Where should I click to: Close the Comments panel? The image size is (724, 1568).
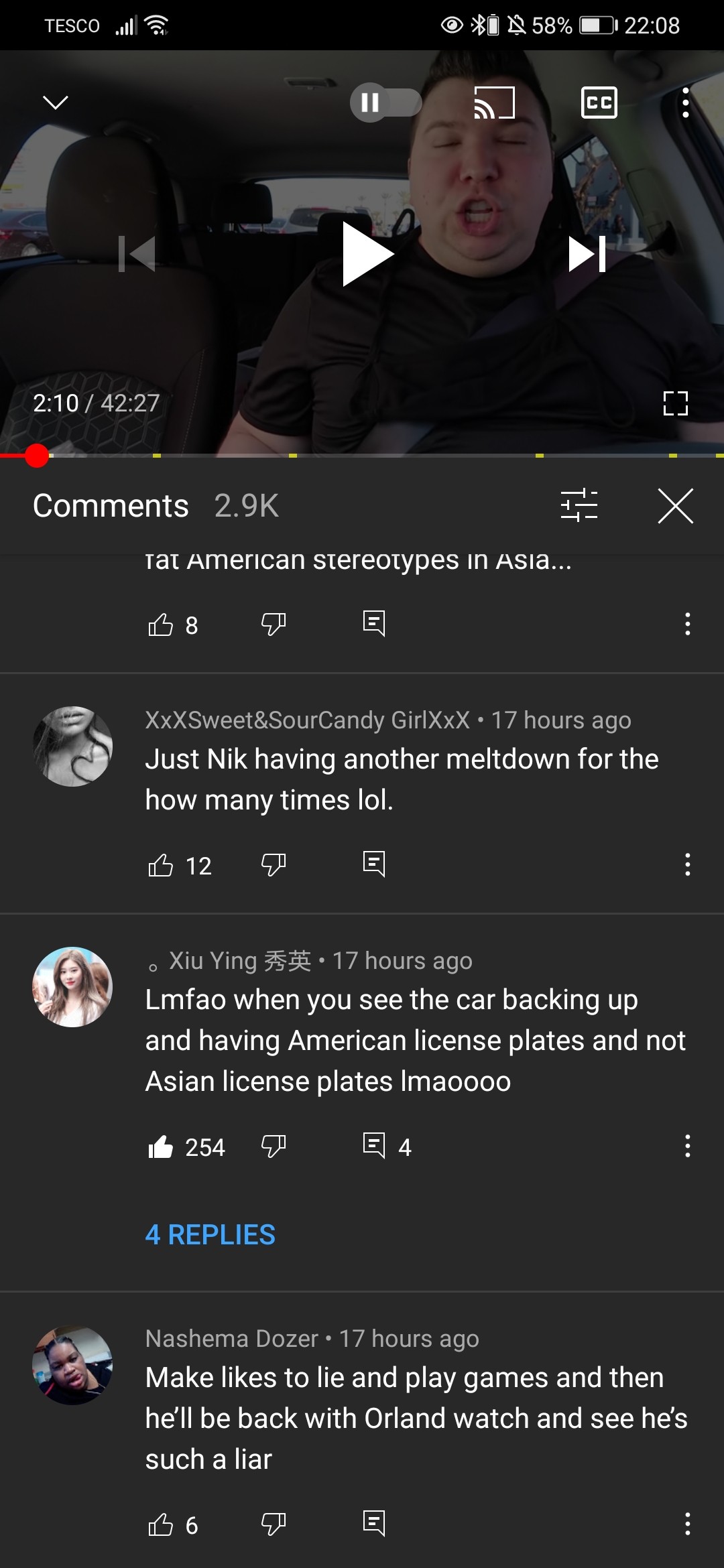676,506
